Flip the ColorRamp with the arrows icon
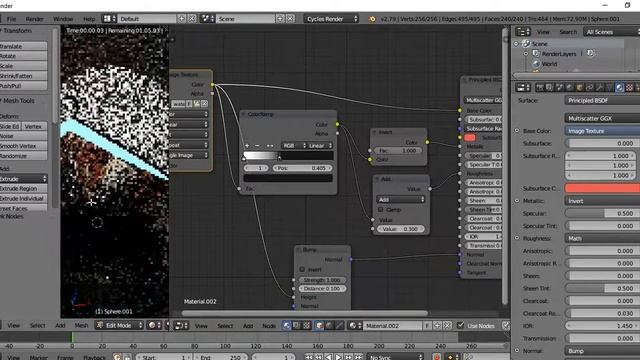The height and width of the screenshot is (360, 640). (x=270, y=145)
